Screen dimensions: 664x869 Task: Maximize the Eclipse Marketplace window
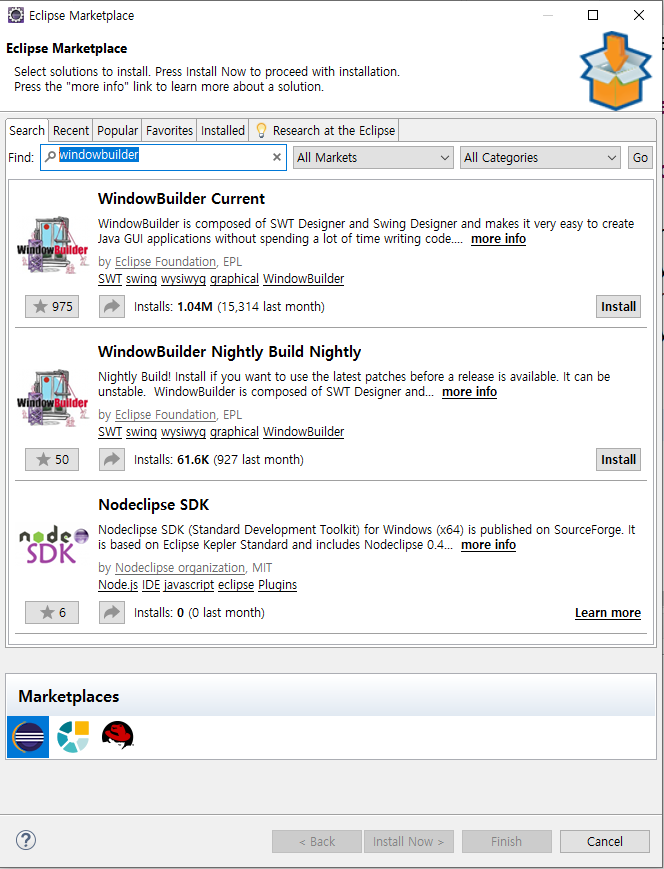[593, 15]
